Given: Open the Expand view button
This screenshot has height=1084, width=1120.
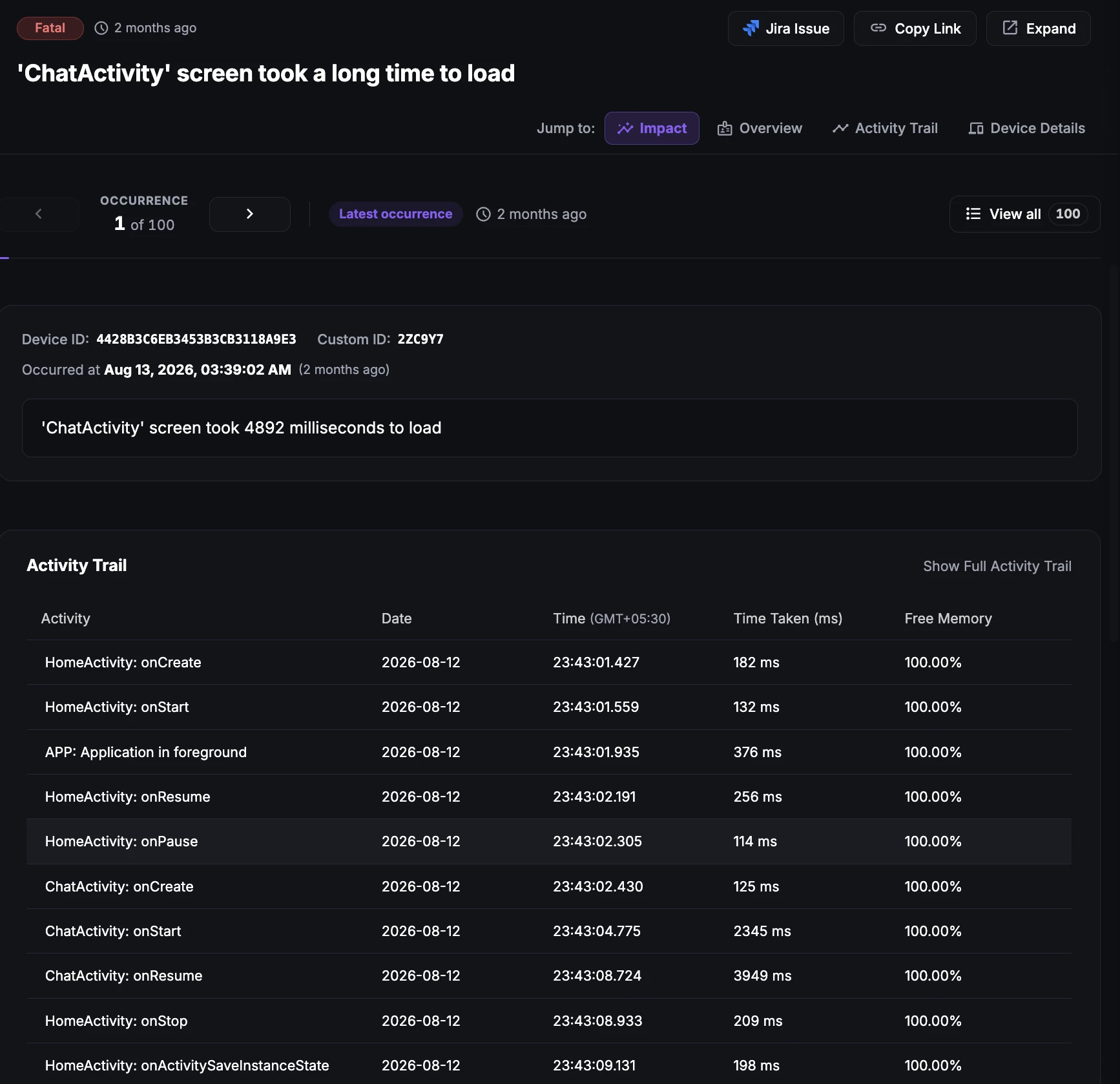Looking at the screenshot, I should pos(1038,28).
